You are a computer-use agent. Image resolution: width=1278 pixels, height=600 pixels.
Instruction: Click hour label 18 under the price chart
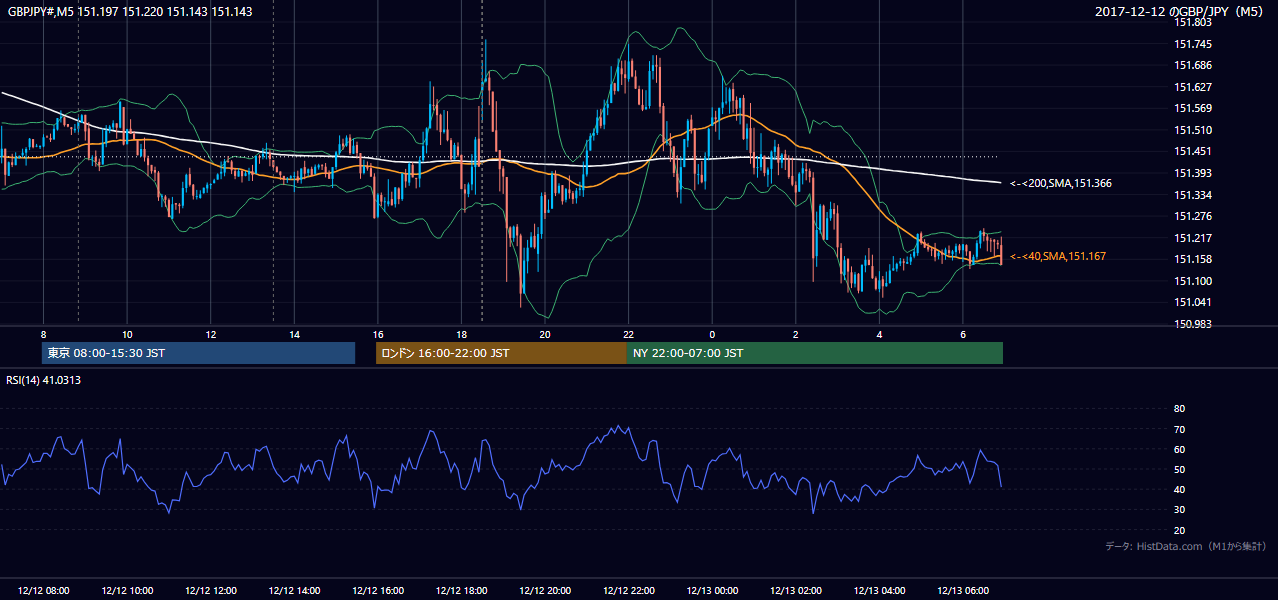coord(461,334)
